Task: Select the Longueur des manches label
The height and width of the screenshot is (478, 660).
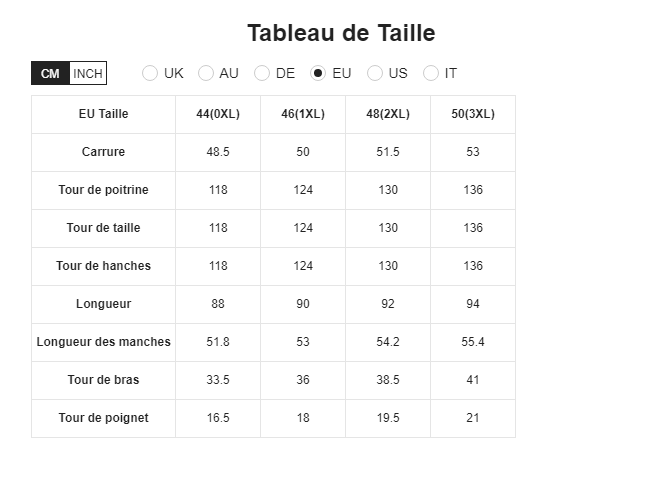Action: coord(104,342)
